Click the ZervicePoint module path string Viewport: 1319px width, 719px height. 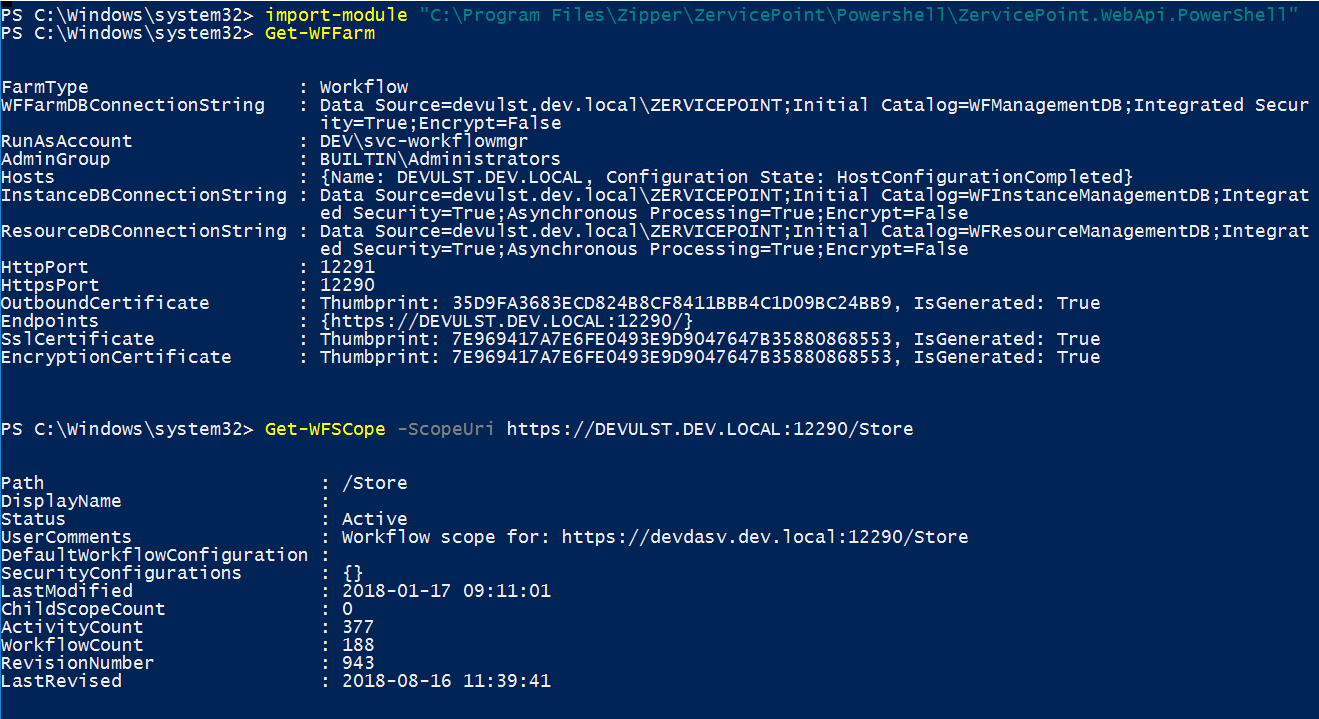click(x=858, y=15)
